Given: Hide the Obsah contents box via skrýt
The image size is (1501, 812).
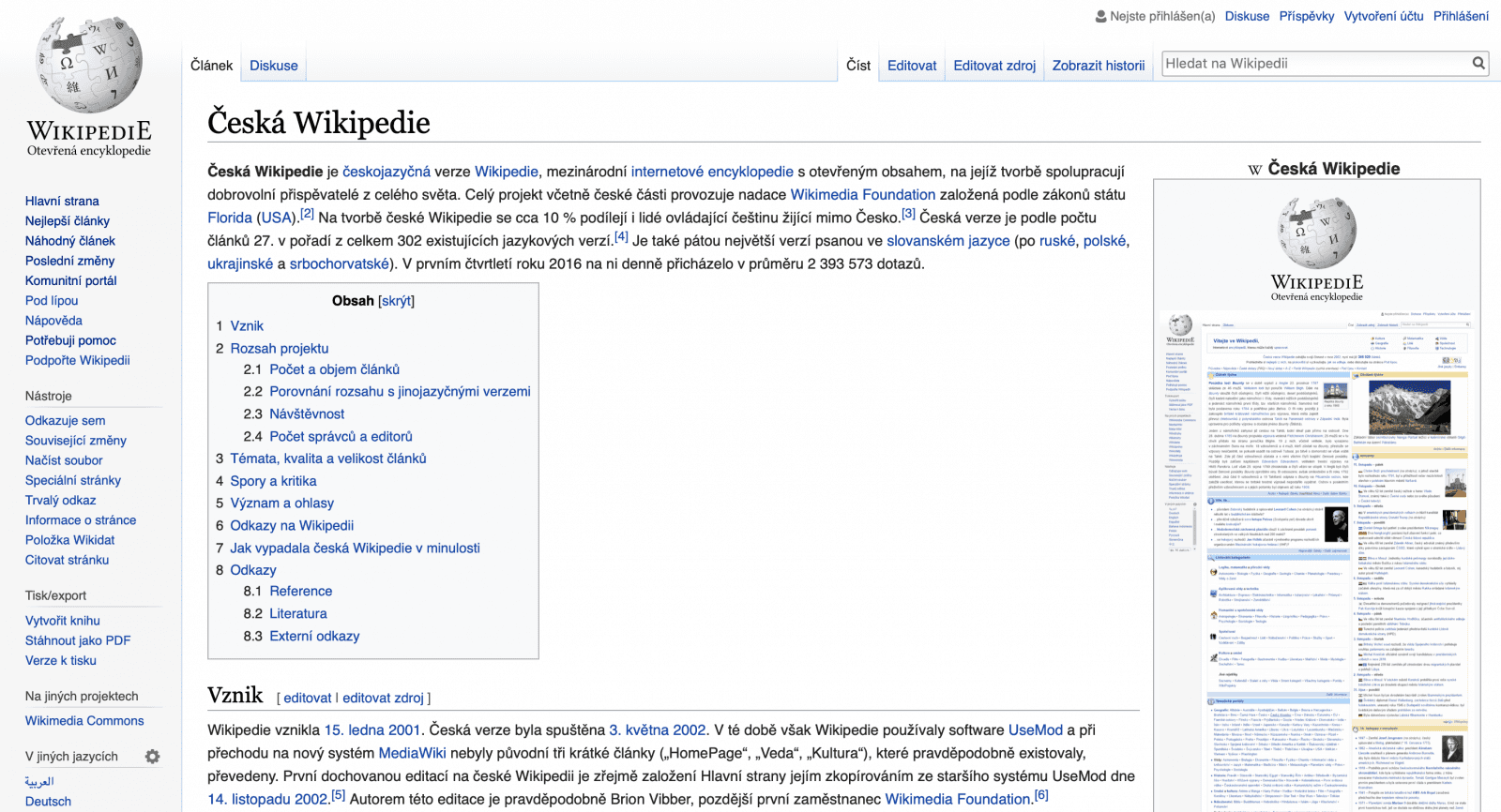Looking at the screenshot, I should pyautogui.click(x=396, y=301).
